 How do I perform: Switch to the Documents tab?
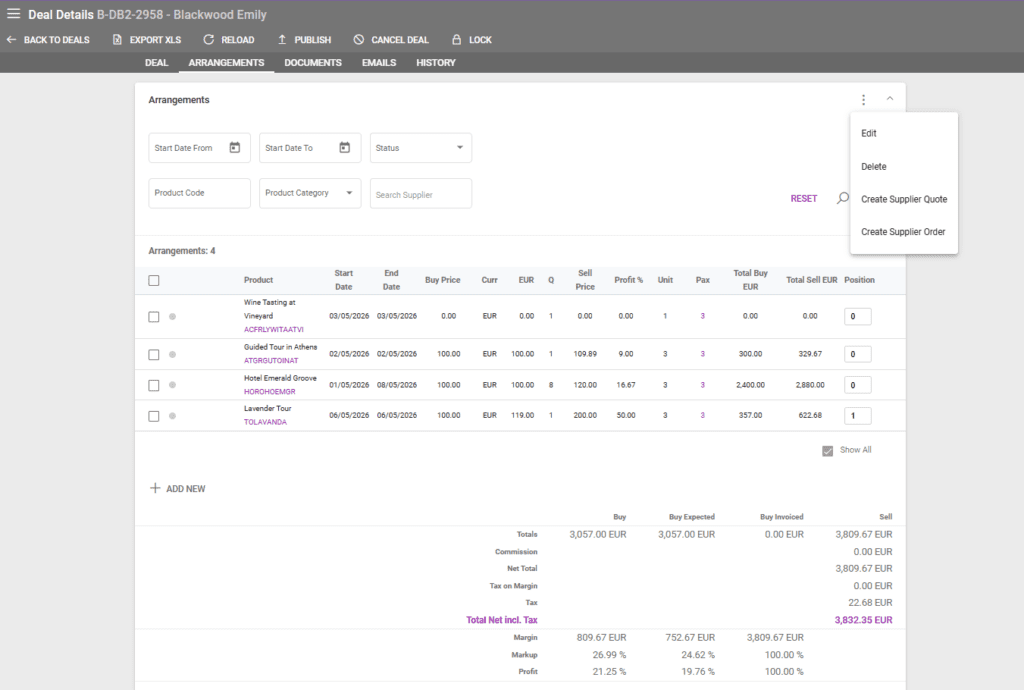point(313,63)
